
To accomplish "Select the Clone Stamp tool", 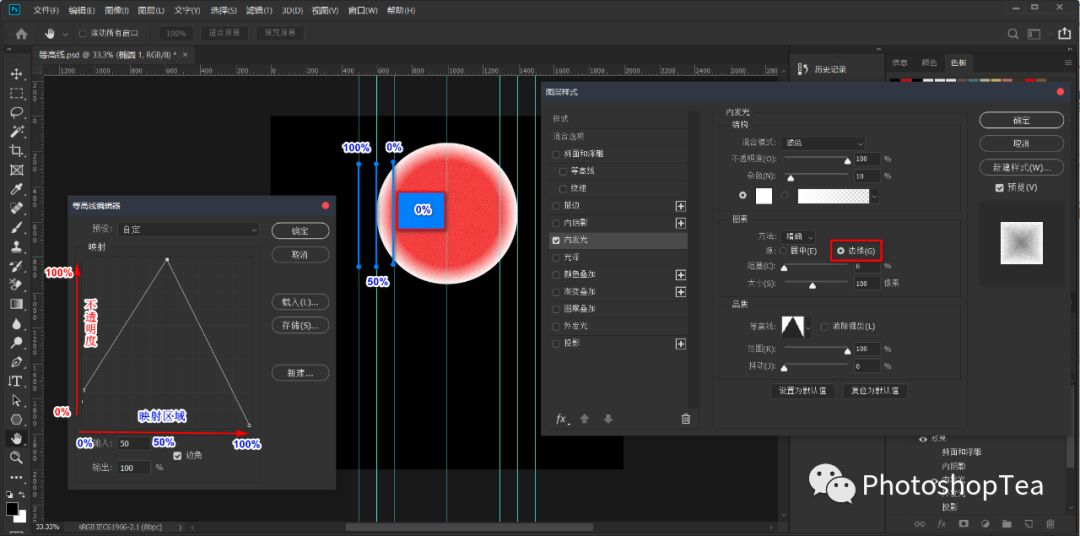I will tap(17, 247).
